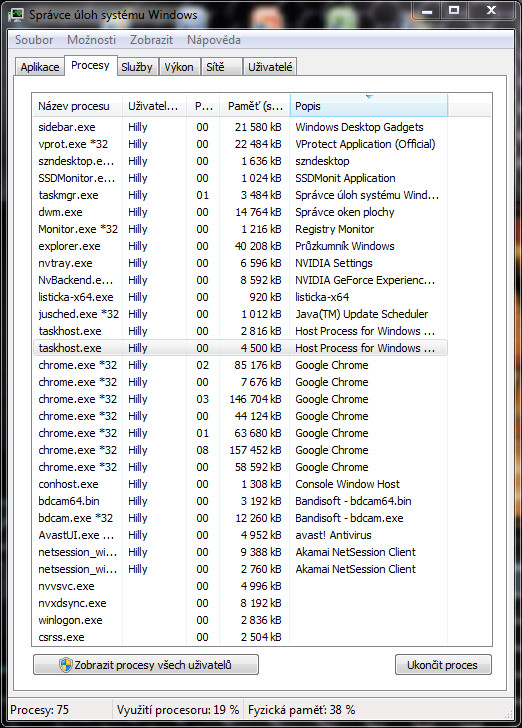
Task: Select the bdcam.exe *32 process
Action: pos(240,518)
